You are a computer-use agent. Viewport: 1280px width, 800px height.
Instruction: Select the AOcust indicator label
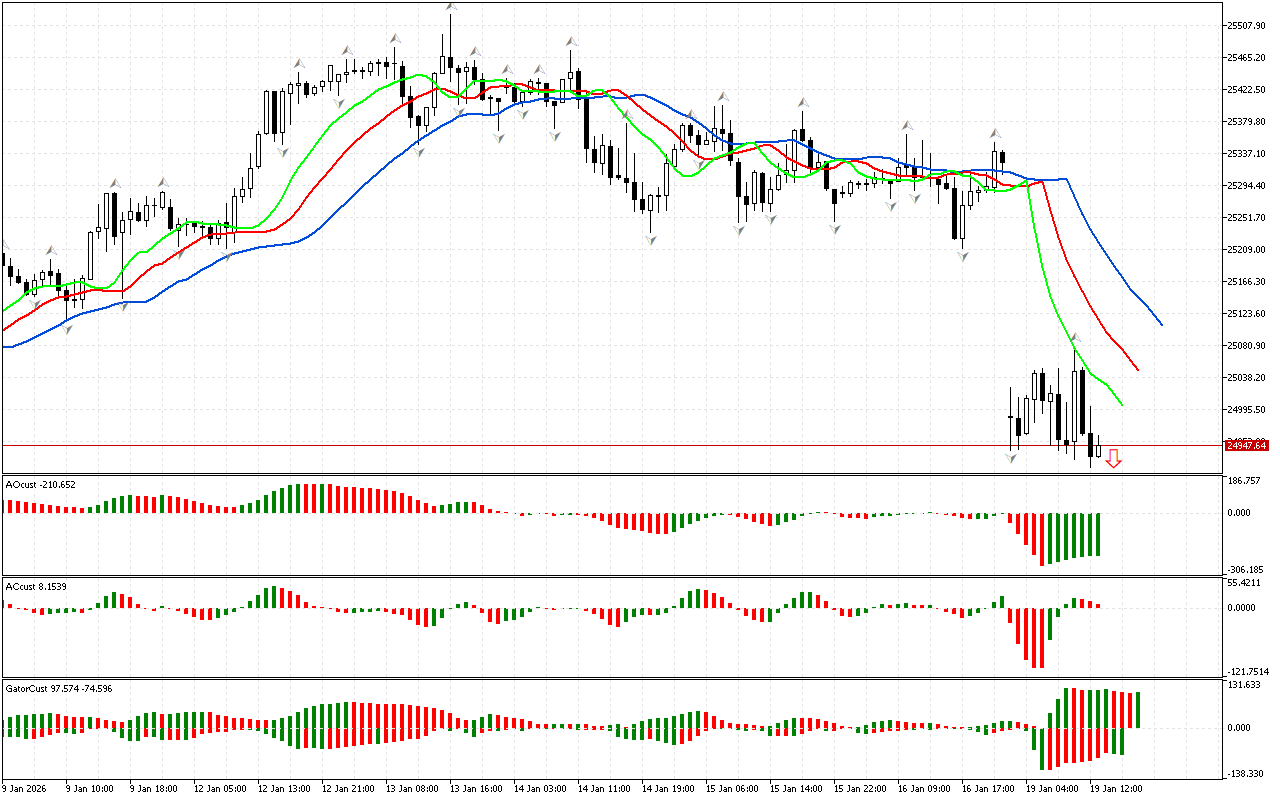(40, 485)
